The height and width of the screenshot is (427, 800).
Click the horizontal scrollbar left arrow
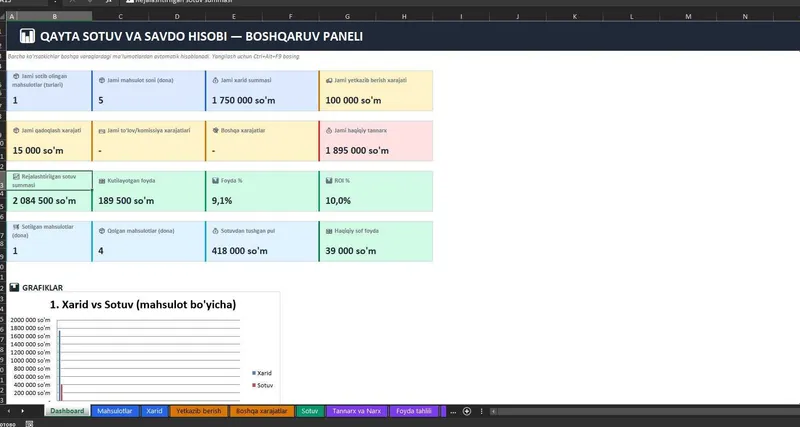493,411
